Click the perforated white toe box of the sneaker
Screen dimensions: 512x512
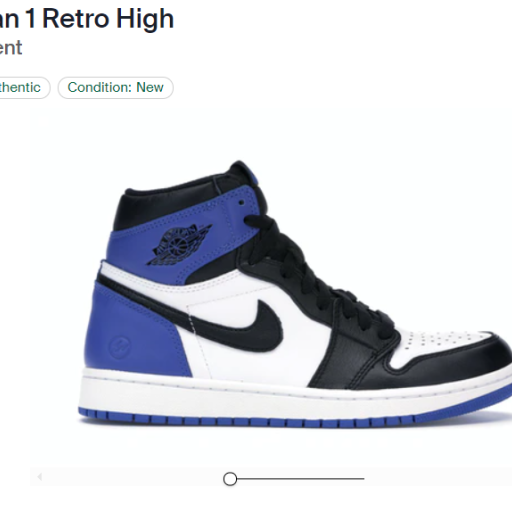[x=443, y=345]
